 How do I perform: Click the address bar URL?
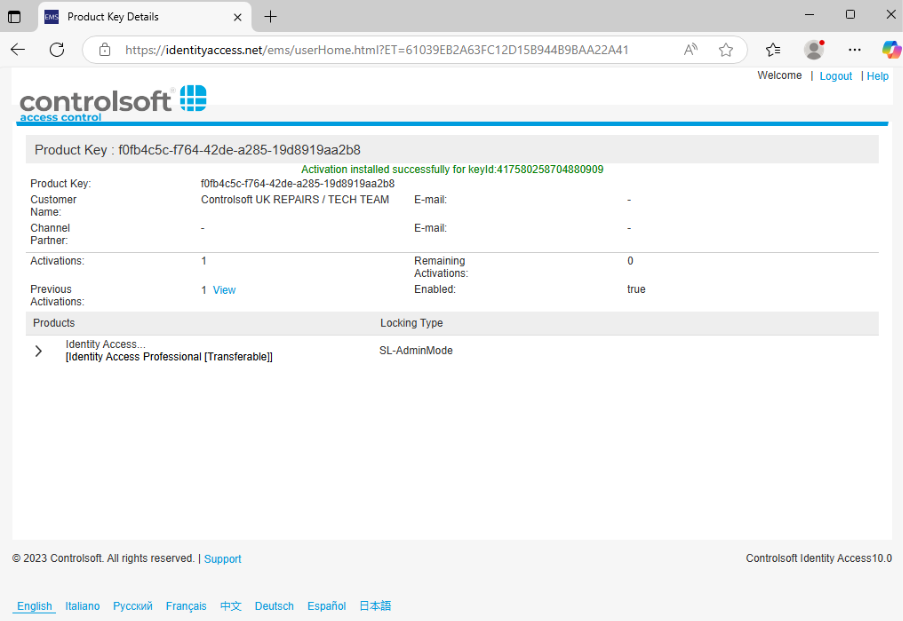click(377, 50)
